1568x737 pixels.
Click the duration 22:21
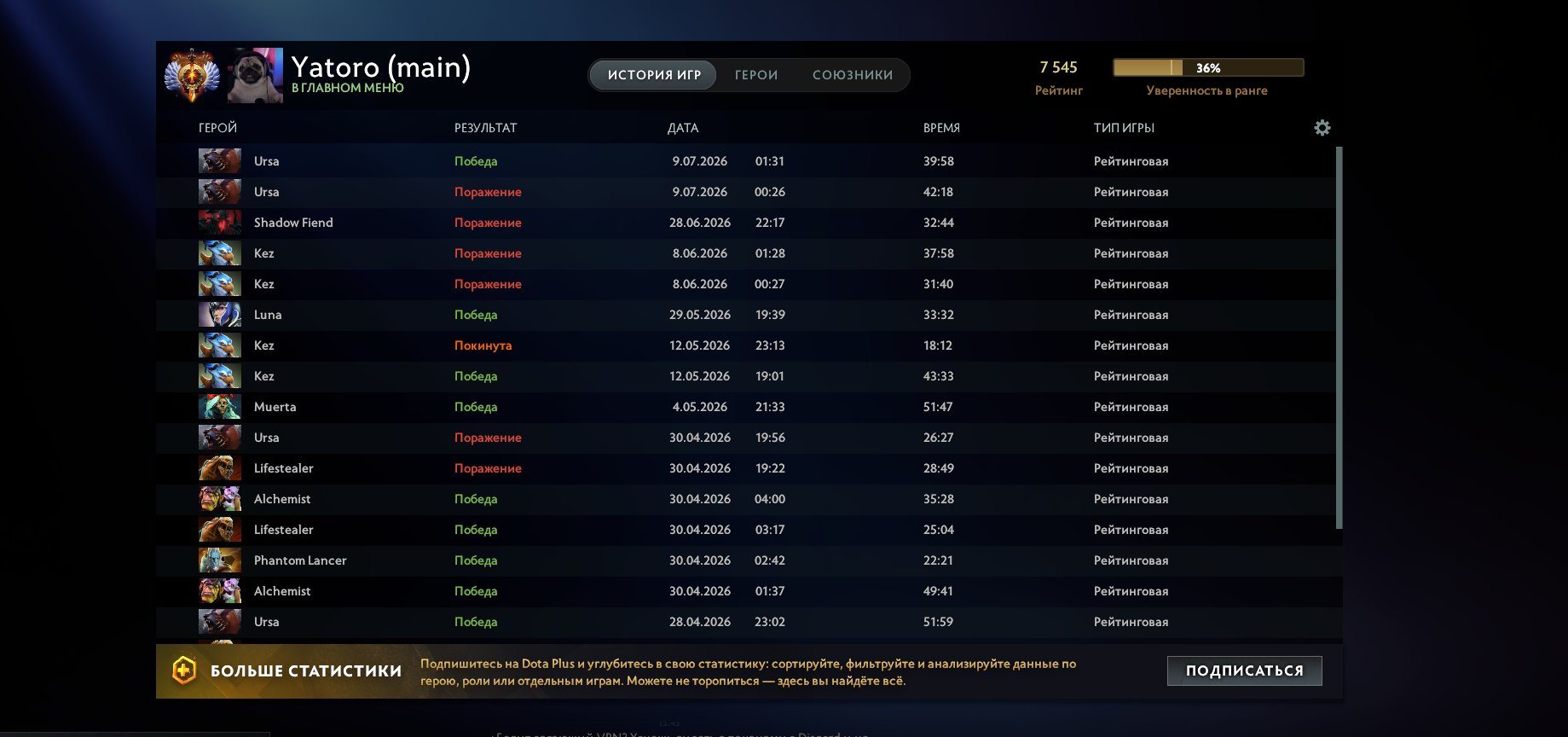tap(938, 560)
